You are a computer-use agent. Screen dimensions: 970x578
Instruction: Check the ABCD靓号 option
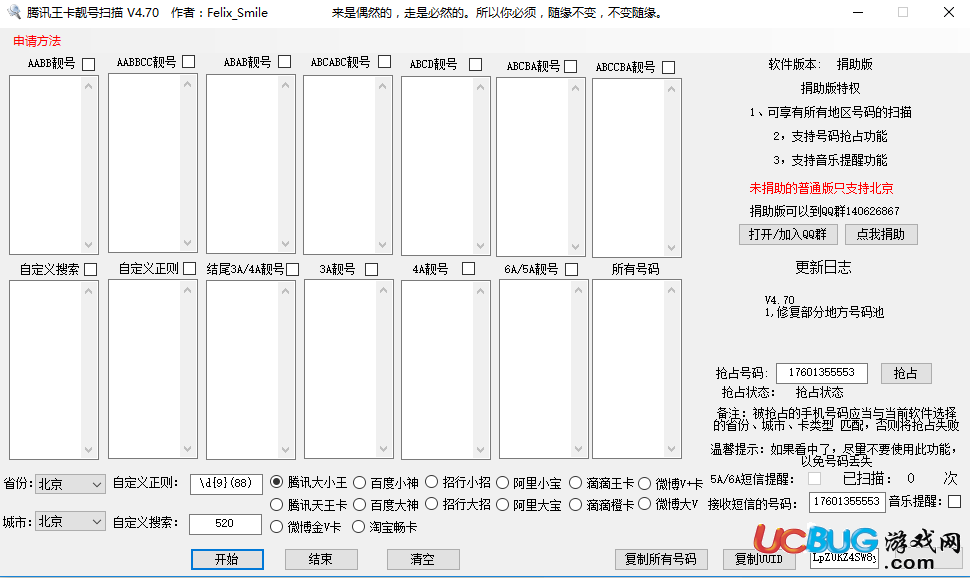[x=475, y=64]
